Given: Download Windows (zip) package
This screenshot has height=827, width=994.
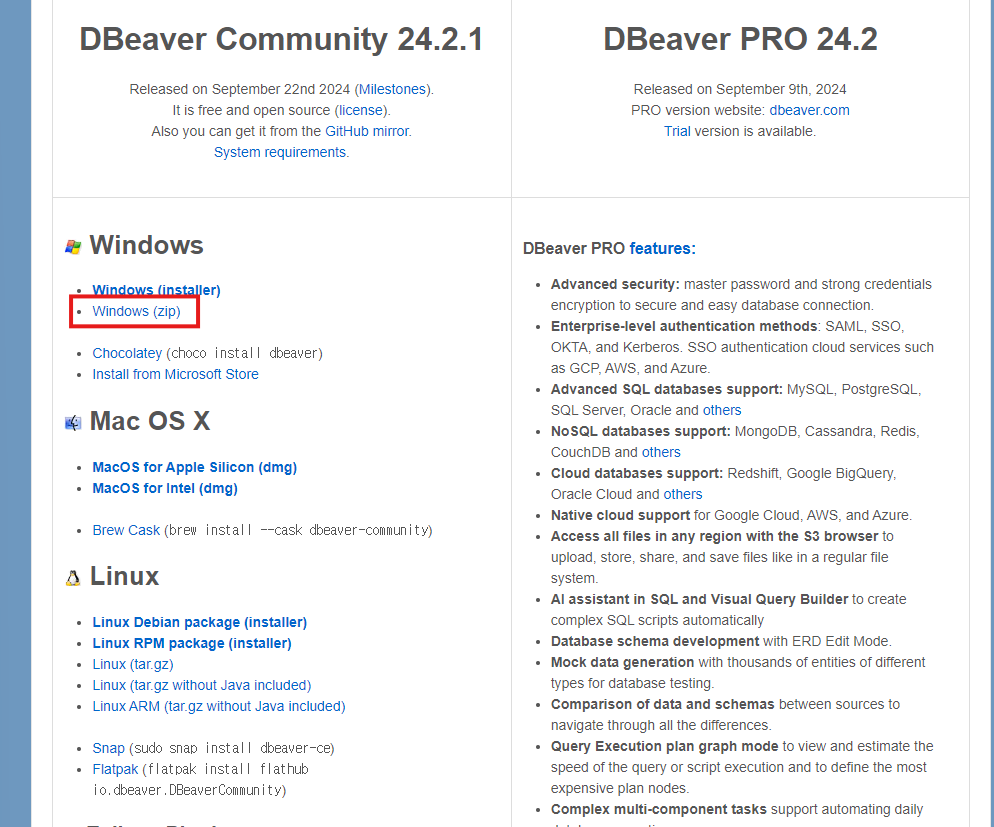Looking at the screenshot, I should [x=136, y=311].
